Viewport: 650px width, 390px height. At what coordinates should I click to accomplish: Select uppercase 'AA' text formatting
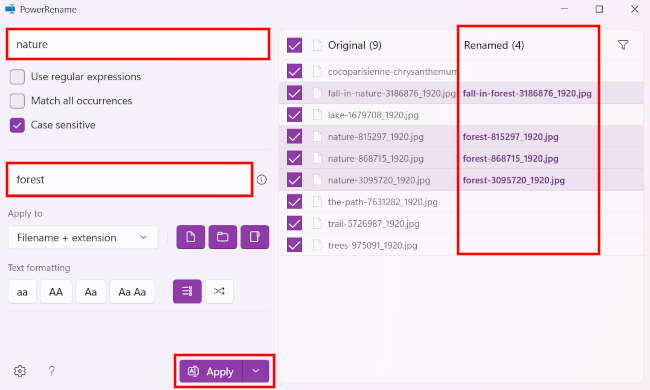(x=56, y=292)
